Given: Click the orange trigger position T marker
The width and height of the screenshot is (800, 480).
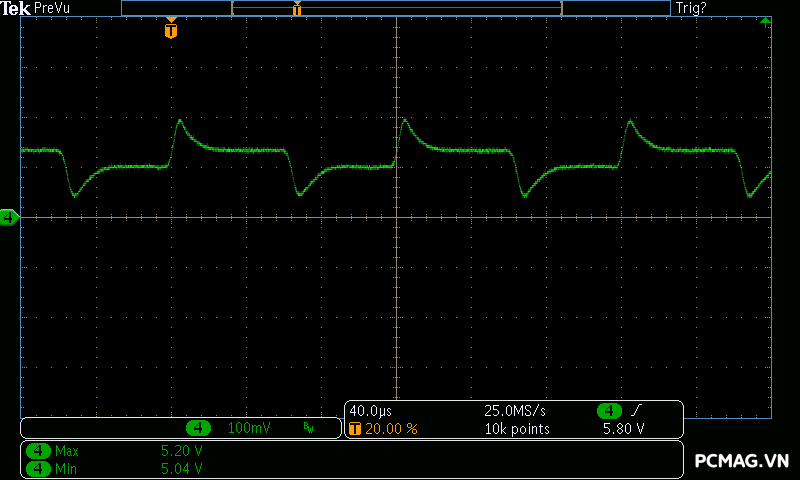Looking at the screenshot, I should [x=171, y=30].
